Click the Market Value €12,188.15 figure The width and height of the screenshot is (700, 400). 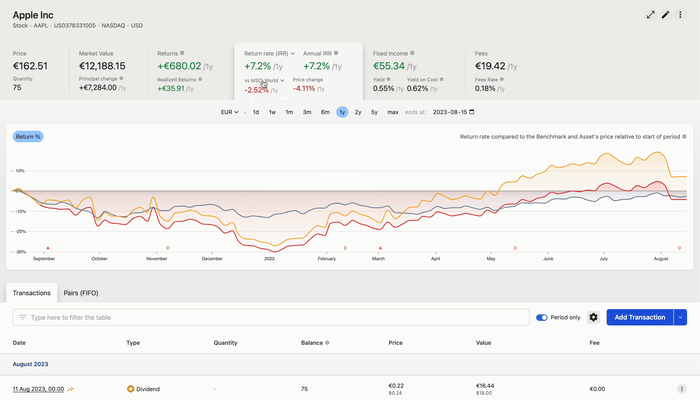click(x=102, y=66)
